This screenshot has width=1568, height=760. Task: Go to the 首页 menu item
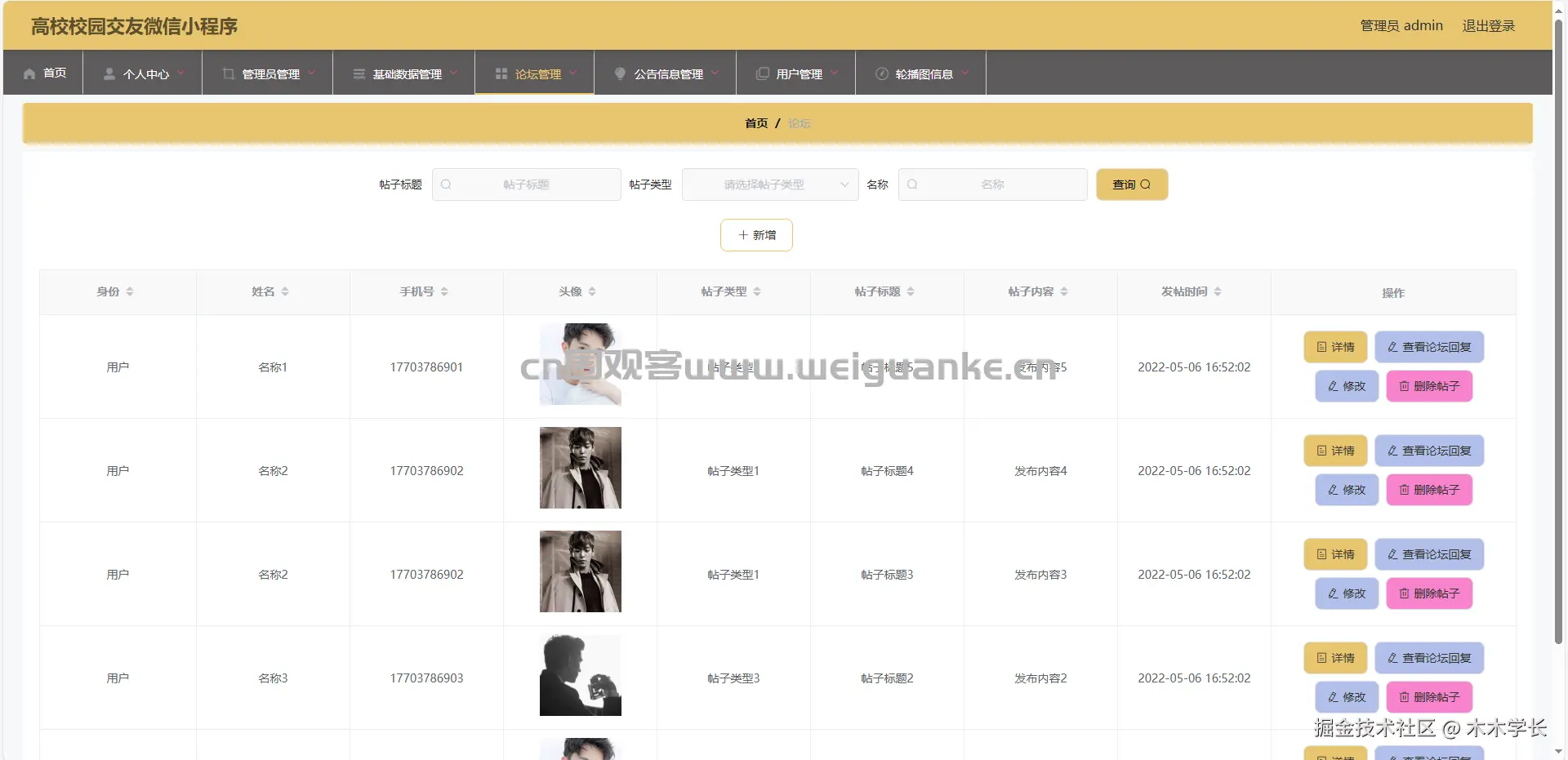click(44, 73)
